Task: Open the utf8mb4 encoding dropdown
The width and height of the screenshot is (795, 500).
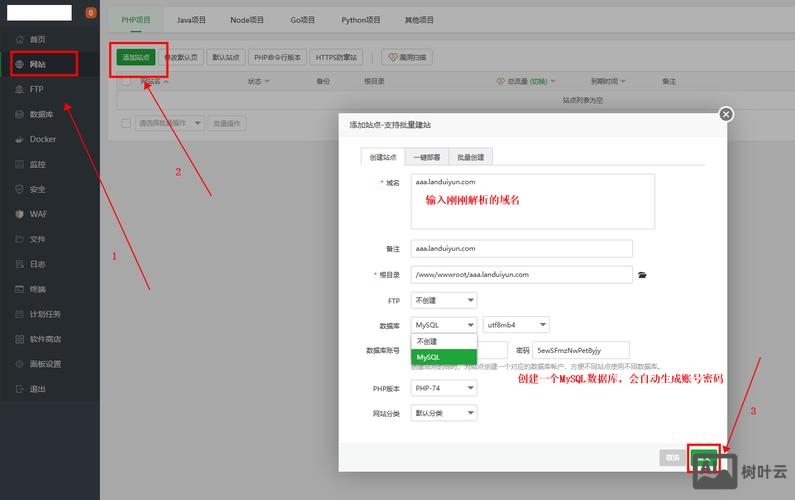Action: coord(515,325)
